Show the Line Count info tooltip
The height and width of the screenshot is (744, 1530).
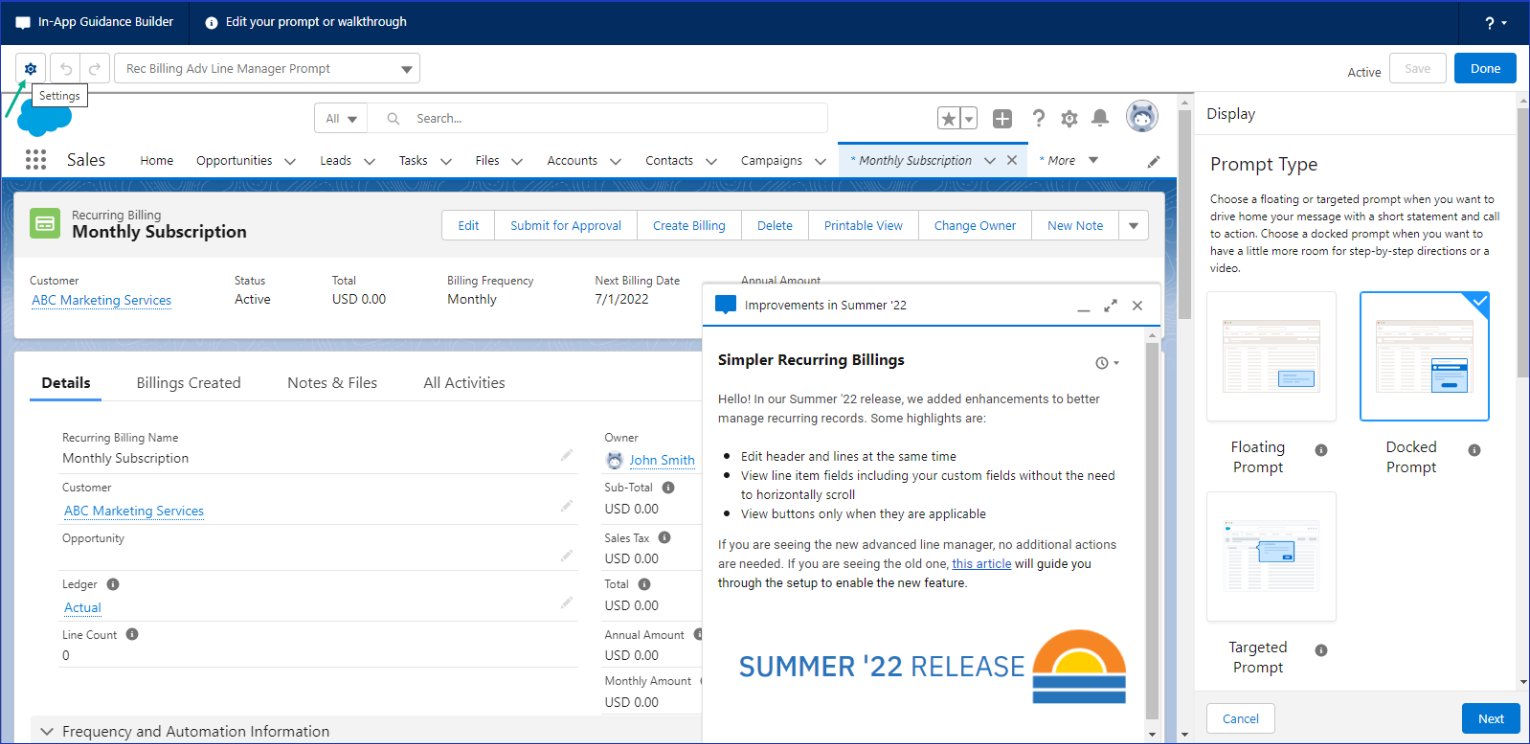click(132, 634)
